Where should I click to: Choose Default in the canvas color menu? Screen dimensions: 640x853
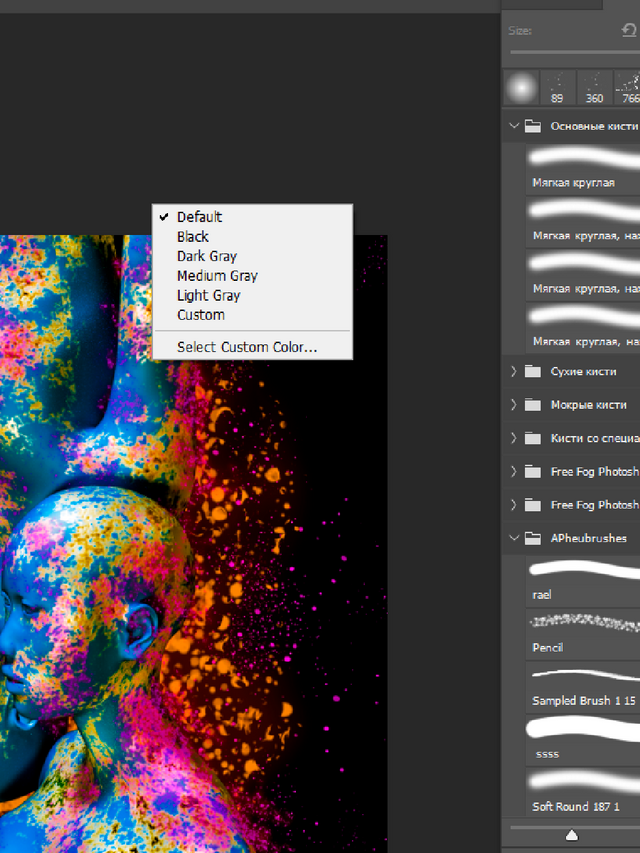click(x=252, y=217)
